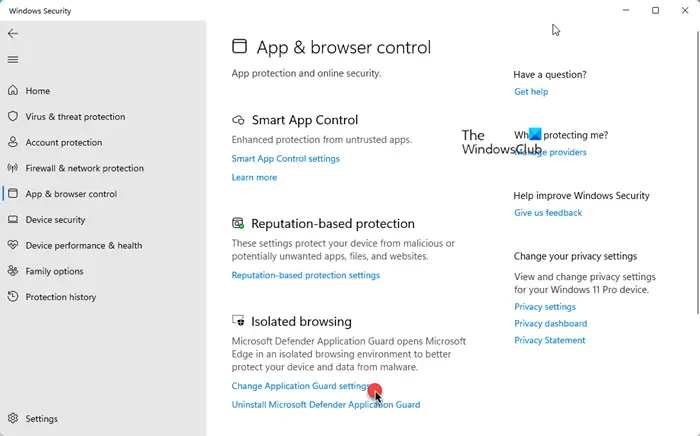Click the Family options people icon
The width and height of the screenshot is (700, 436).
coord(13,271)
